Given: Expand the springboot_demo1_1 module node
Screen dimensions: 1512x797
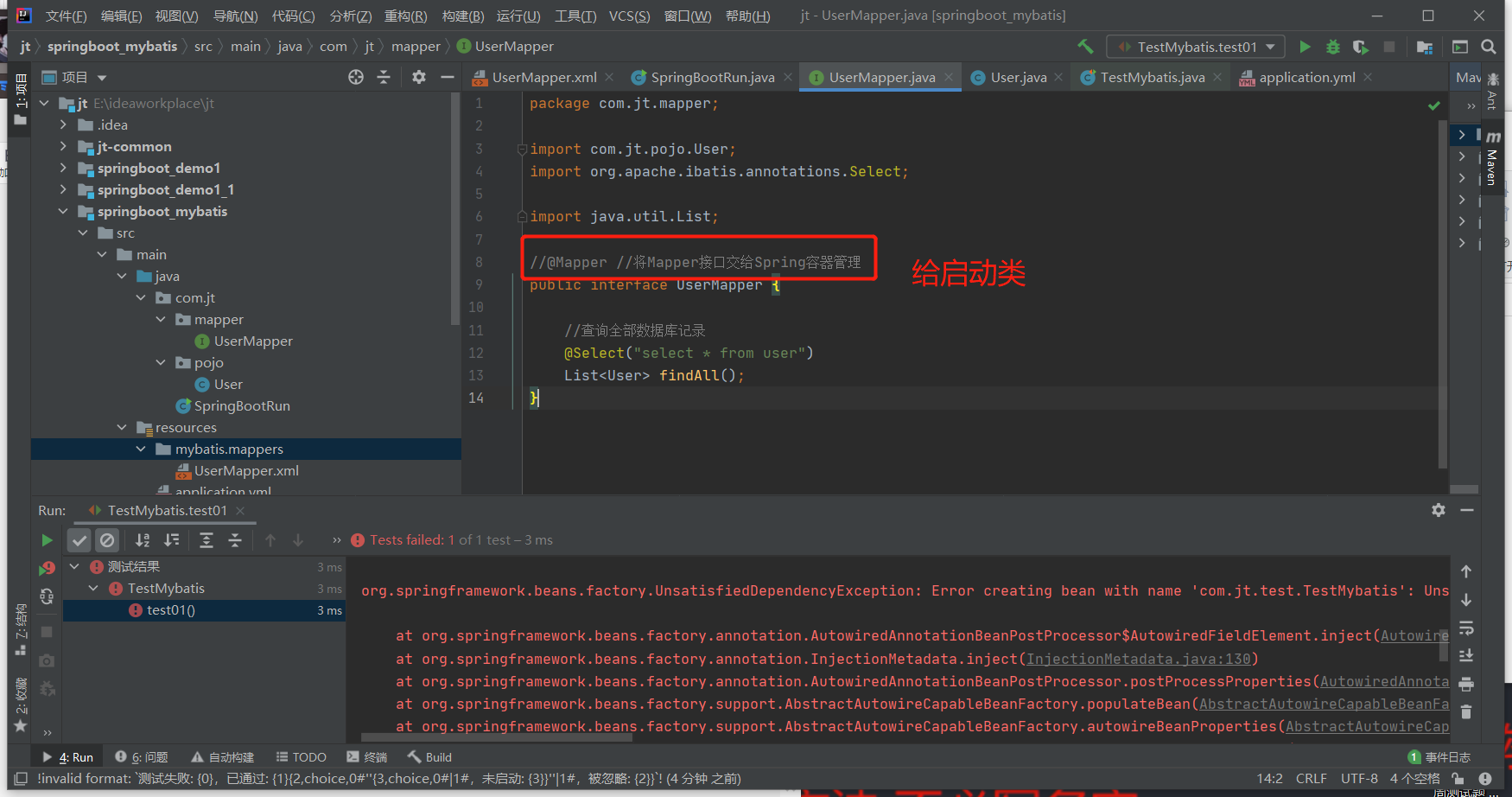Looking at the screenshot, I should (x=62, y=189).
